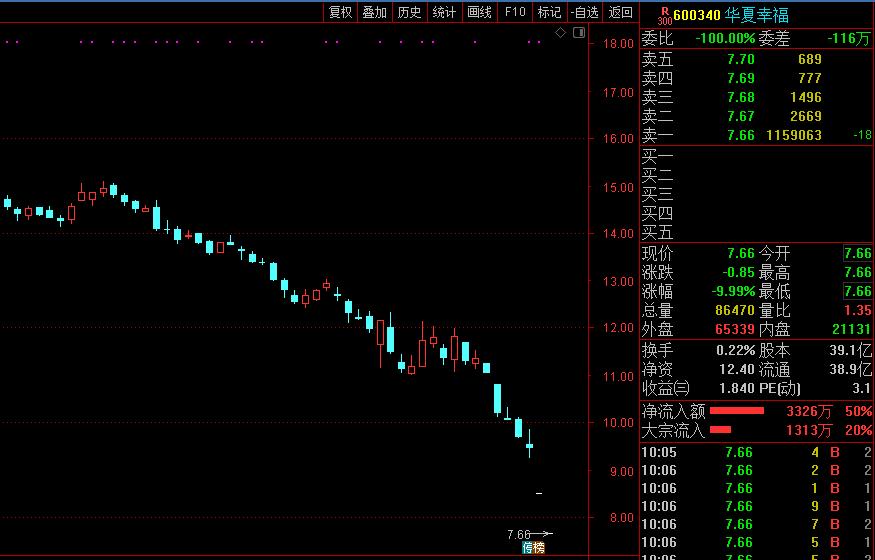The width and height of the screenshot is (875, 560).
Task: Open 统计 statistics tool
Action: [444, 12]
